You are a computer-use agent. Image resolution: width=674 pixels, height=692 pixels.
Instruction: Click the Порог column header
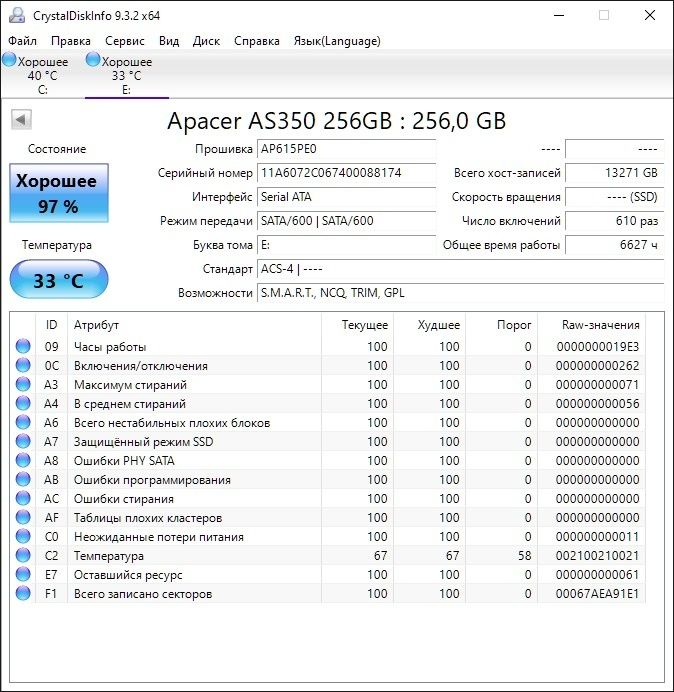coord(501,325)
